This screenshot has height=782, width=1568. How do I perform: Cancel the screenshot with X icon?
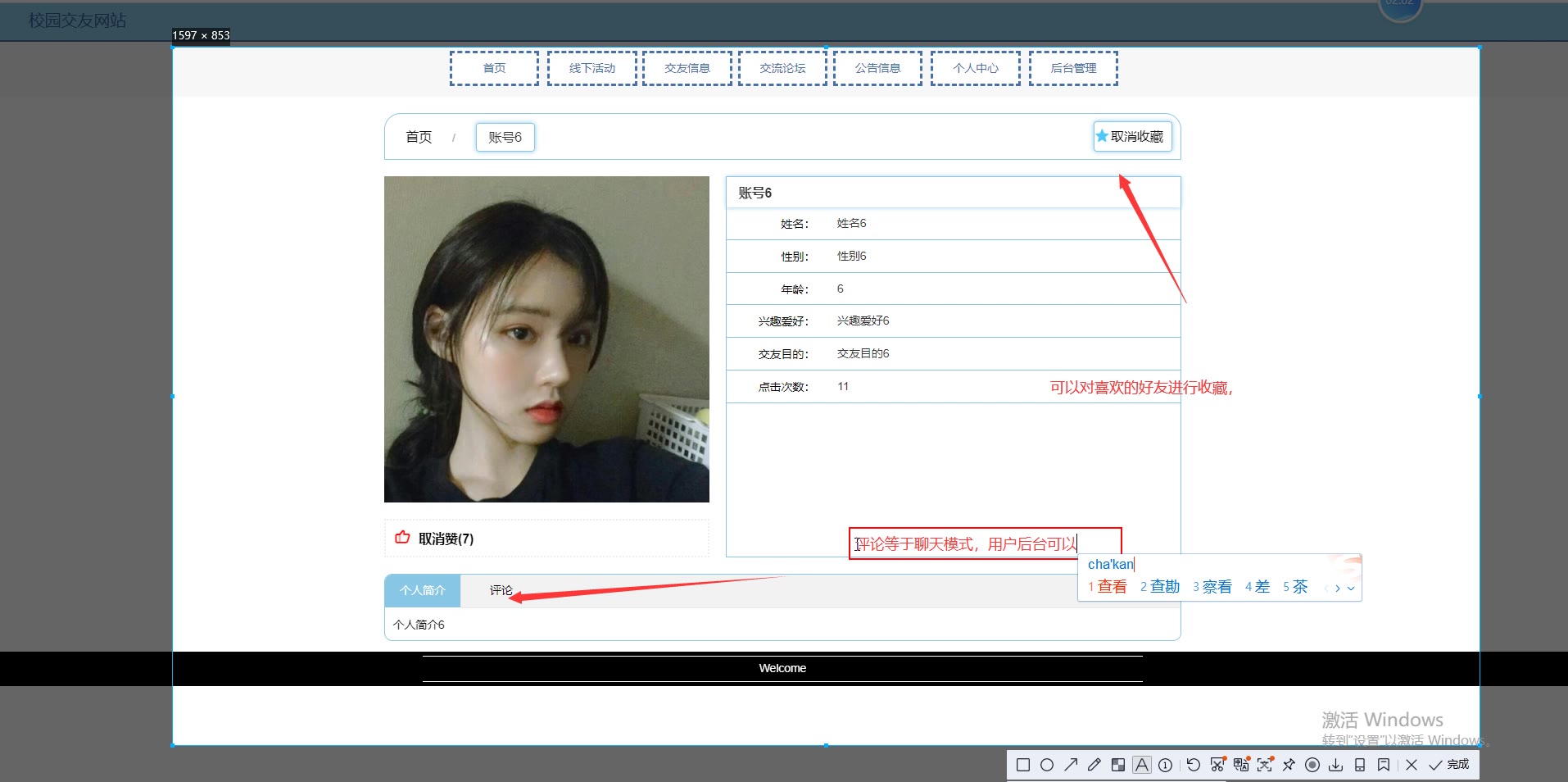point(1412,765)
